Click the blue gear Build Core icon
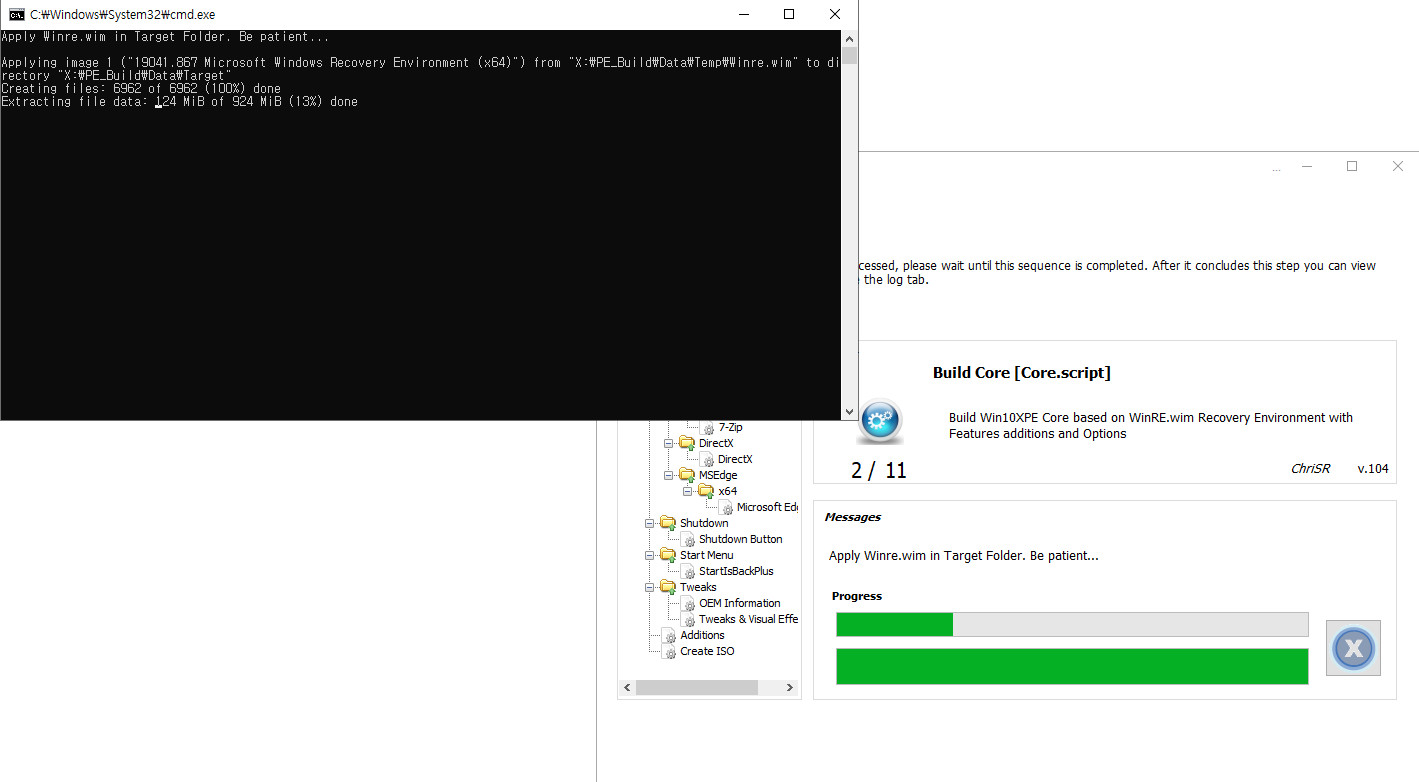Screen dimensions: 1419x782 pyautogui.click(x=880, y=422)
